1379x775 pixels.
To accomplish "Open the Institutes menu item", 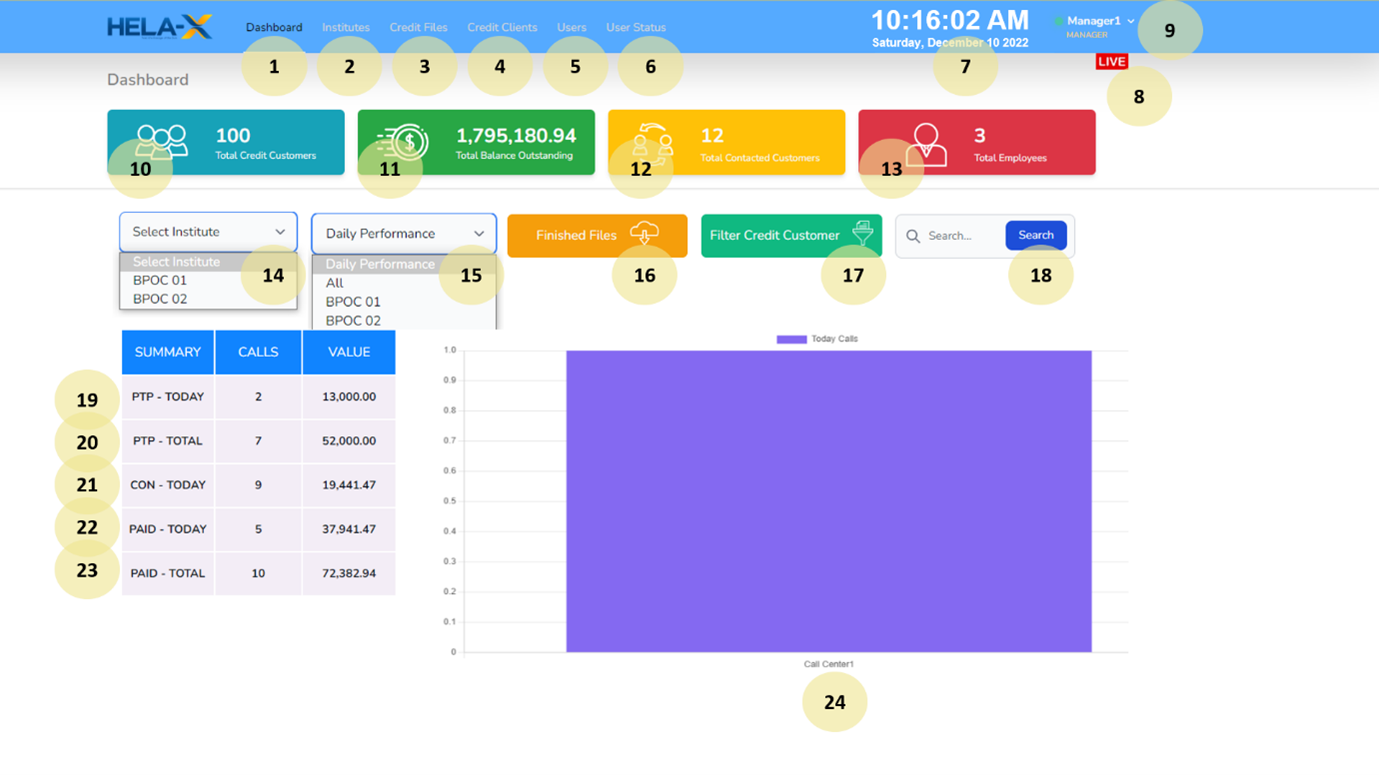I will pos(345,27).
